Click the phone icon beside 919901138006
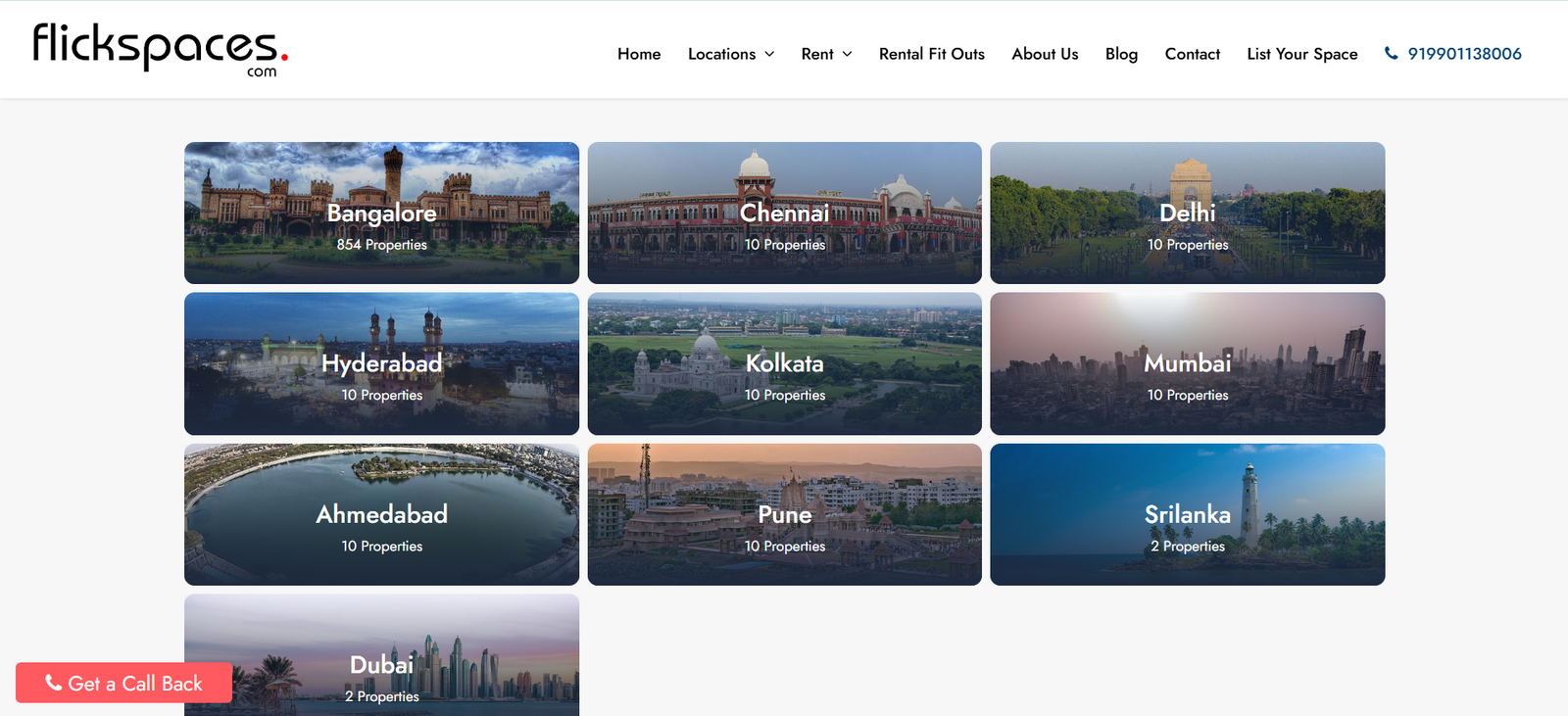Viewport: 1568px width, 716px height. (1391, 54)
